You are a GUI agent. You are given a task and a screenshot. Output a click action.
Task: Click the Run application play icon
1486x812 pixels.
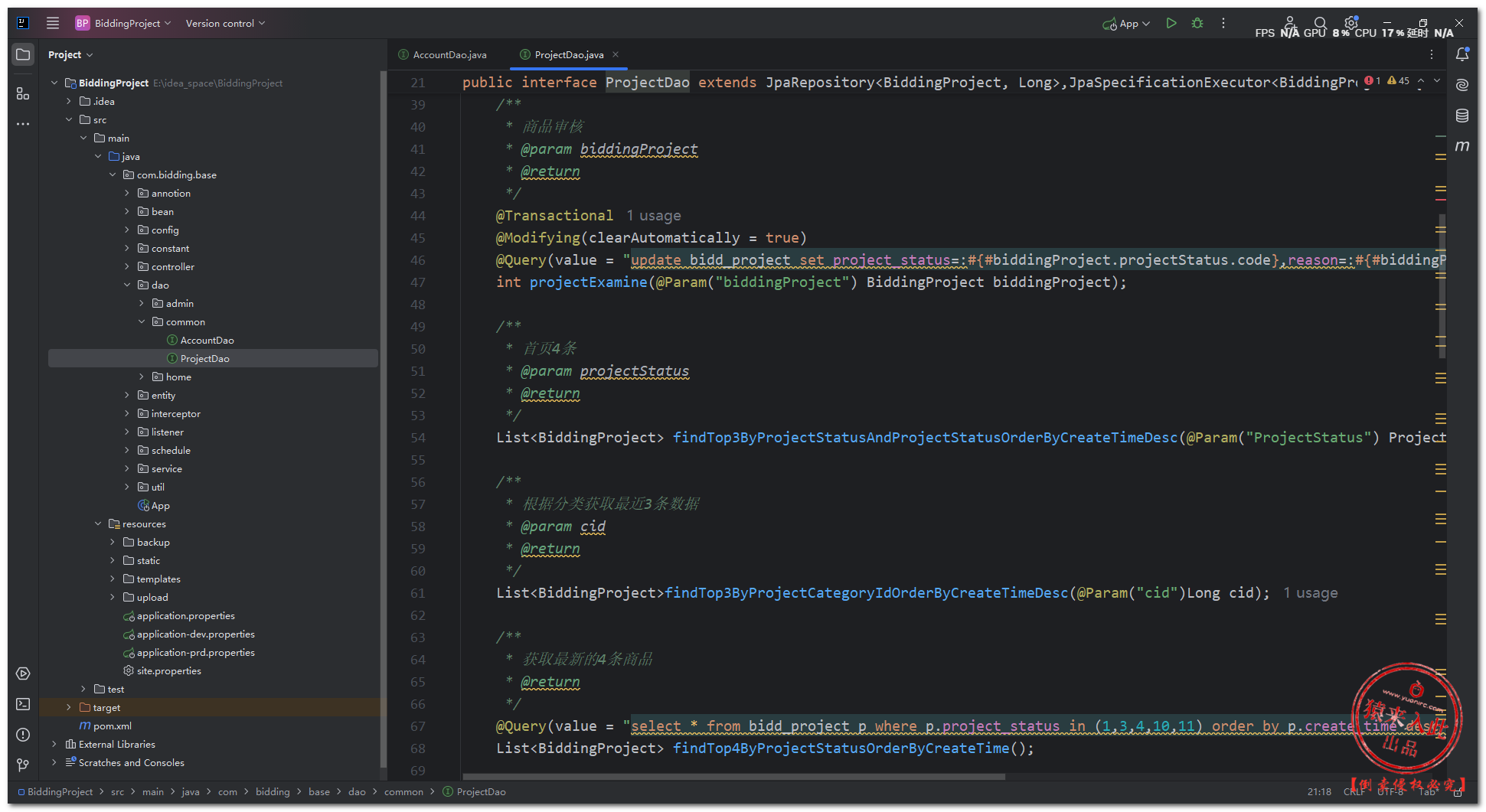tap(1171, 24)
